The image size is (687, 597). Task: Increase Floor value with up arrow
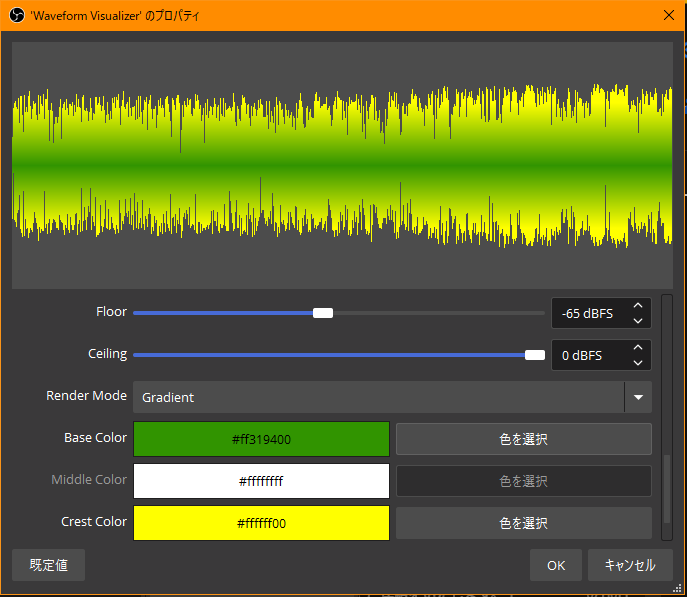(x=637, y=306)
